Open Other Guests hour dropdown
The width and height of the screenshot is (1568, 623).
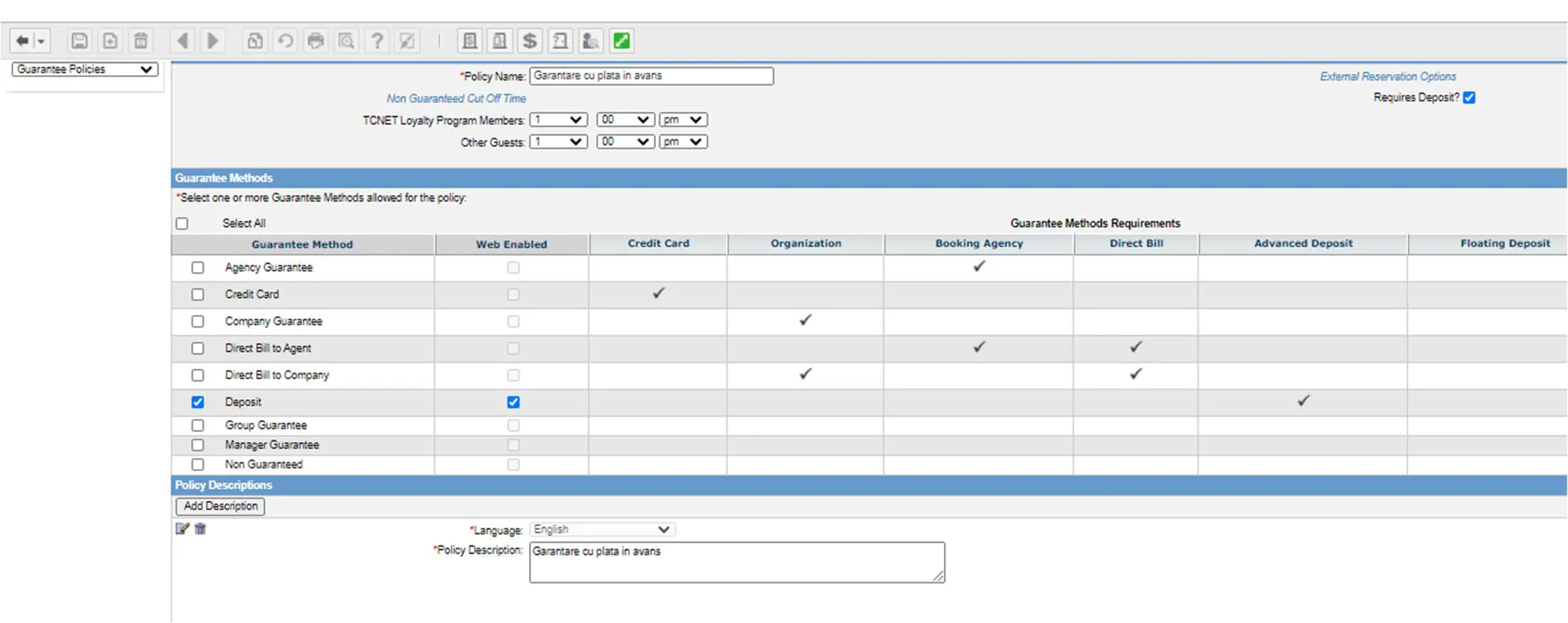(x=559, y=142)
